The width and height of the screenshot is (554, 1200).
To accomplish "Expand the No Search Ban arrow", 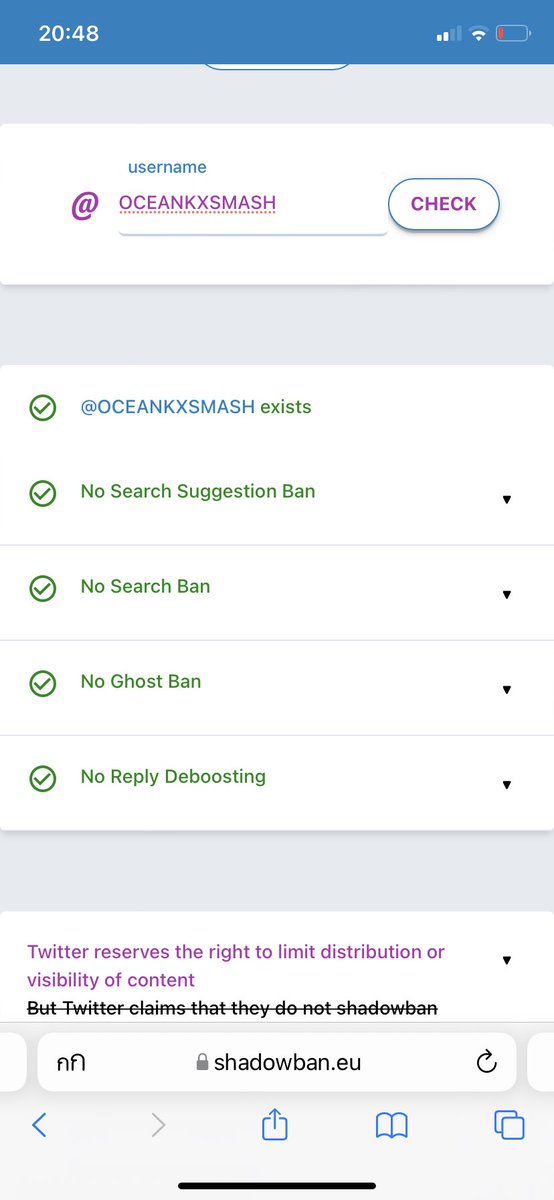I will [507, 594].
